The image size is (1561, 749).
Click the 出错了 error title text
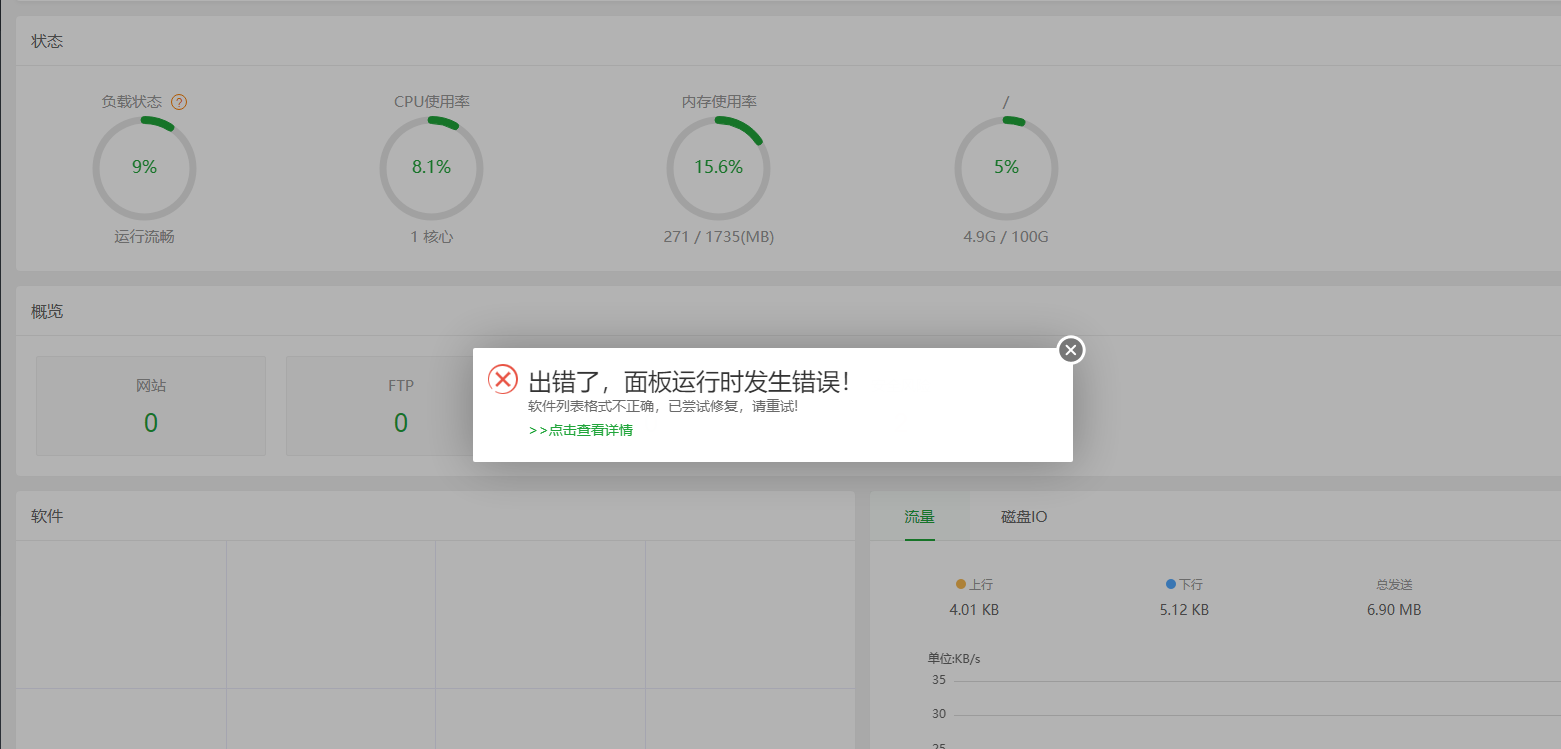[690, 381]
